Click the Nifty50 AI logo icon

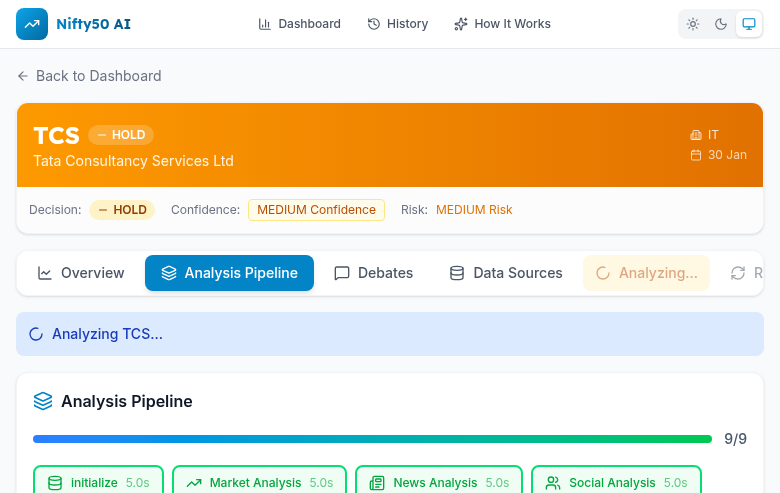[x=32, y=24]
